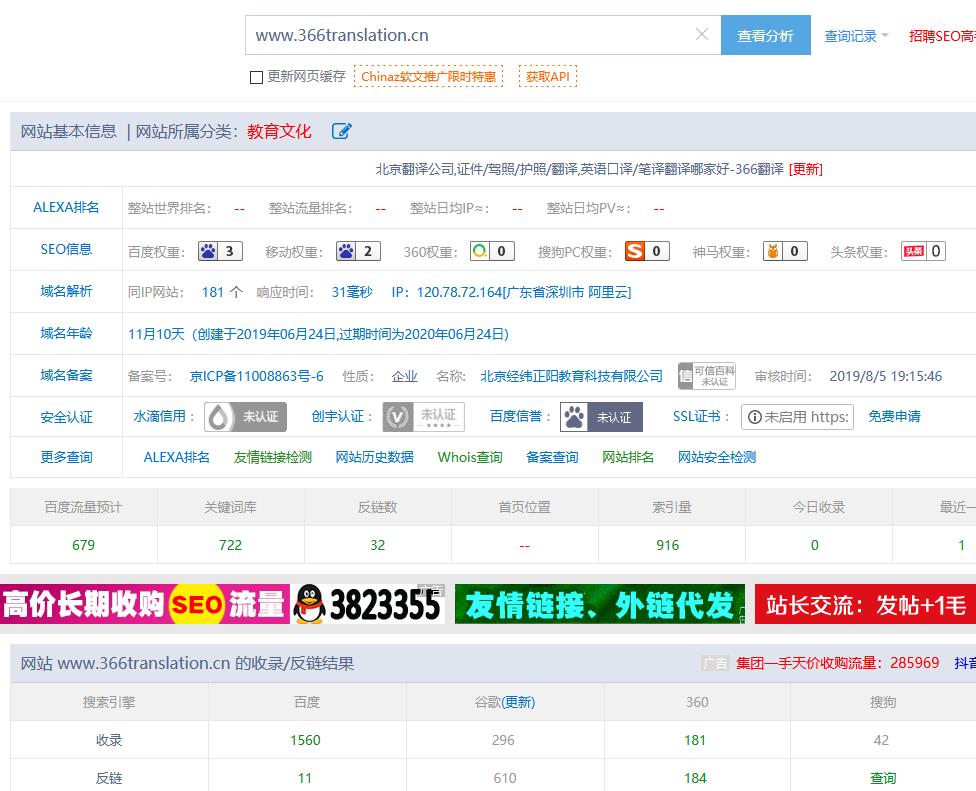976x791 pixels.
Task: Click Baidu traffic estimate value 679
Action: [x=83, y=545]
